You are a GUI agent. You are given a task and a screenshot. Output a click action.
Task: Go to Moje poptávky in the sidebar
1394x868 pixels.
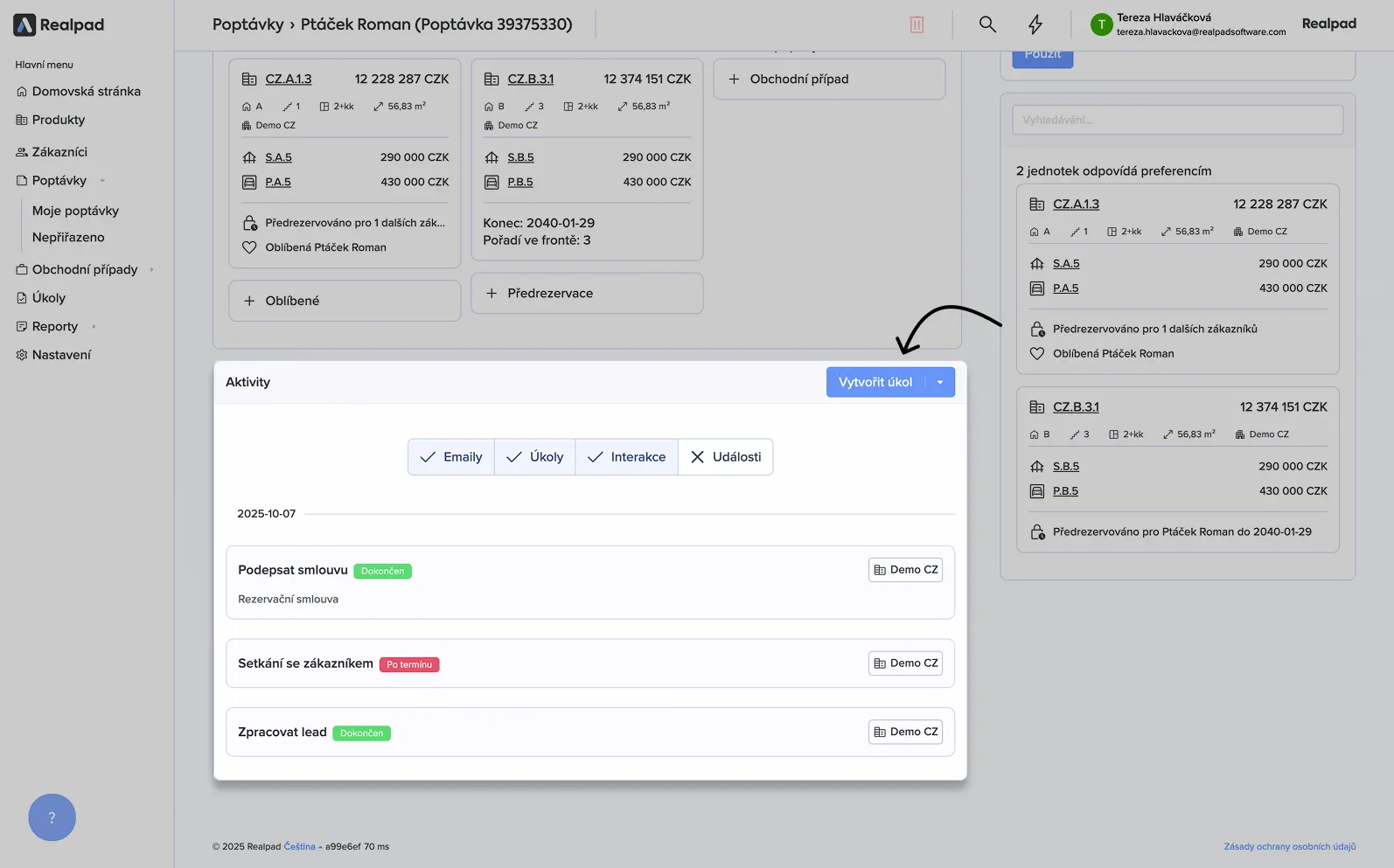tap(75, 211)
